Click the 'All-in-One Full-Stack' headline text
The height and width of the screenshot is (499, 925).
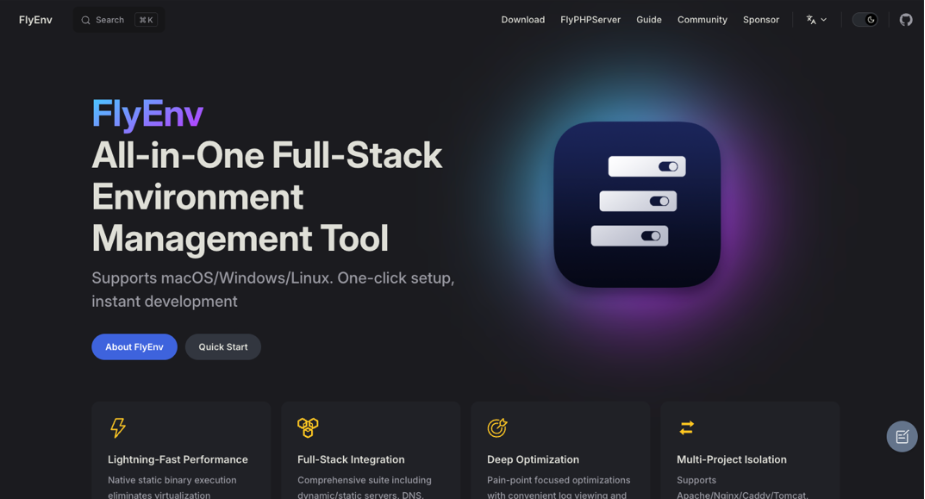[x=267, y=156]
